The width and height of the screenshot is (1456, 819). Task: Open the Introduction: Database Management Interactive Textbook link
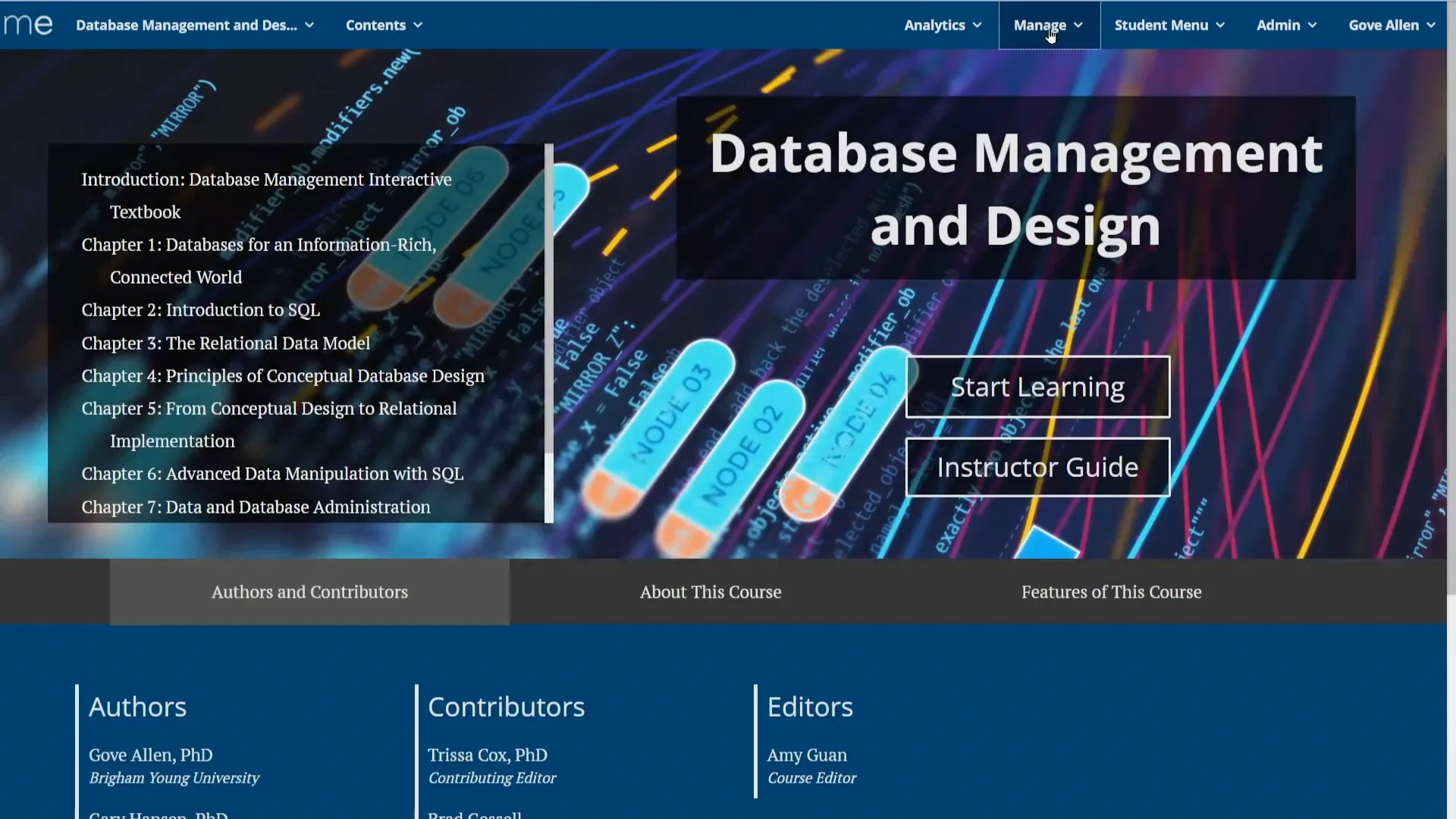(266, 180)
